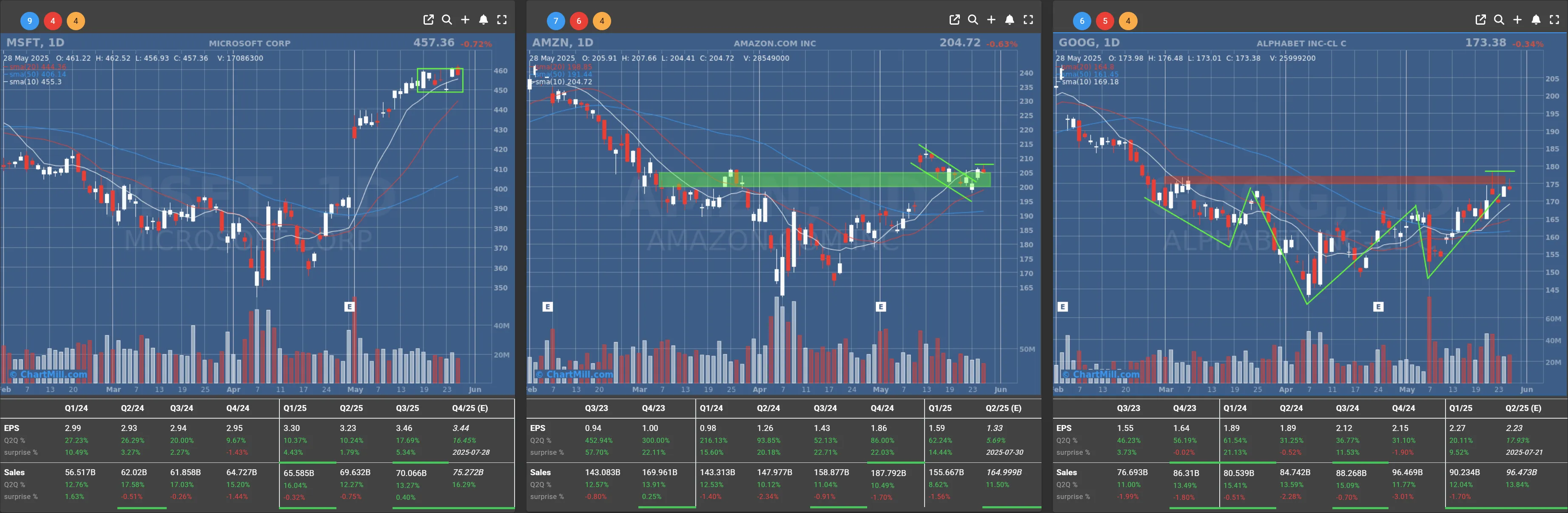This screenshot has height=513, width=1568.
Task: Click GOOG blue rating badge 6
Action: coord(1081,21)
